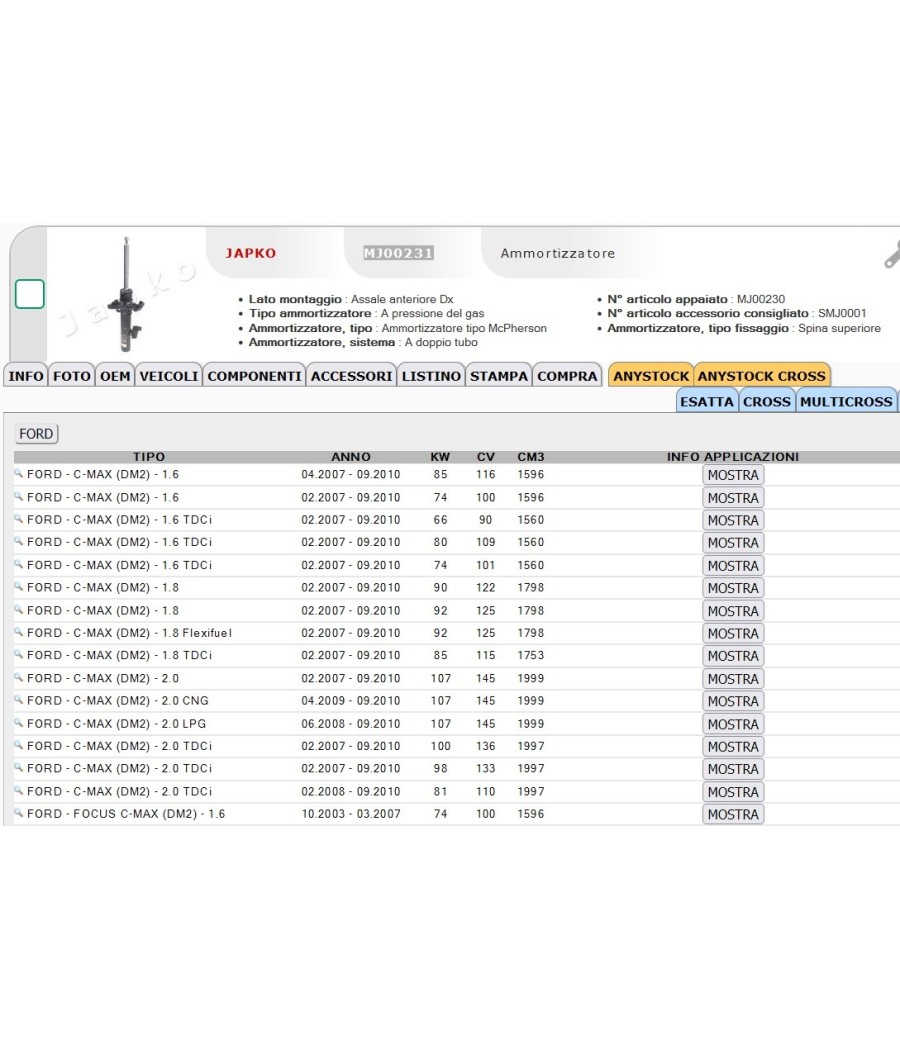Click magnifier icon for C-MAX 2.0 TDCi 110 CV row
Viewport: 900px width, 1050px height.
click(x=19, y=791)
